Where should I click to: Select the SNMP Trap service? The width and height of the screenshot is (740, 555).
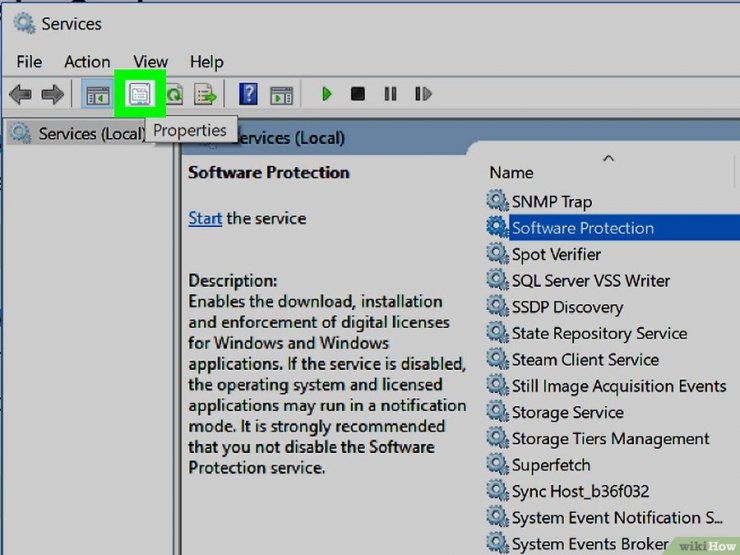552,202
